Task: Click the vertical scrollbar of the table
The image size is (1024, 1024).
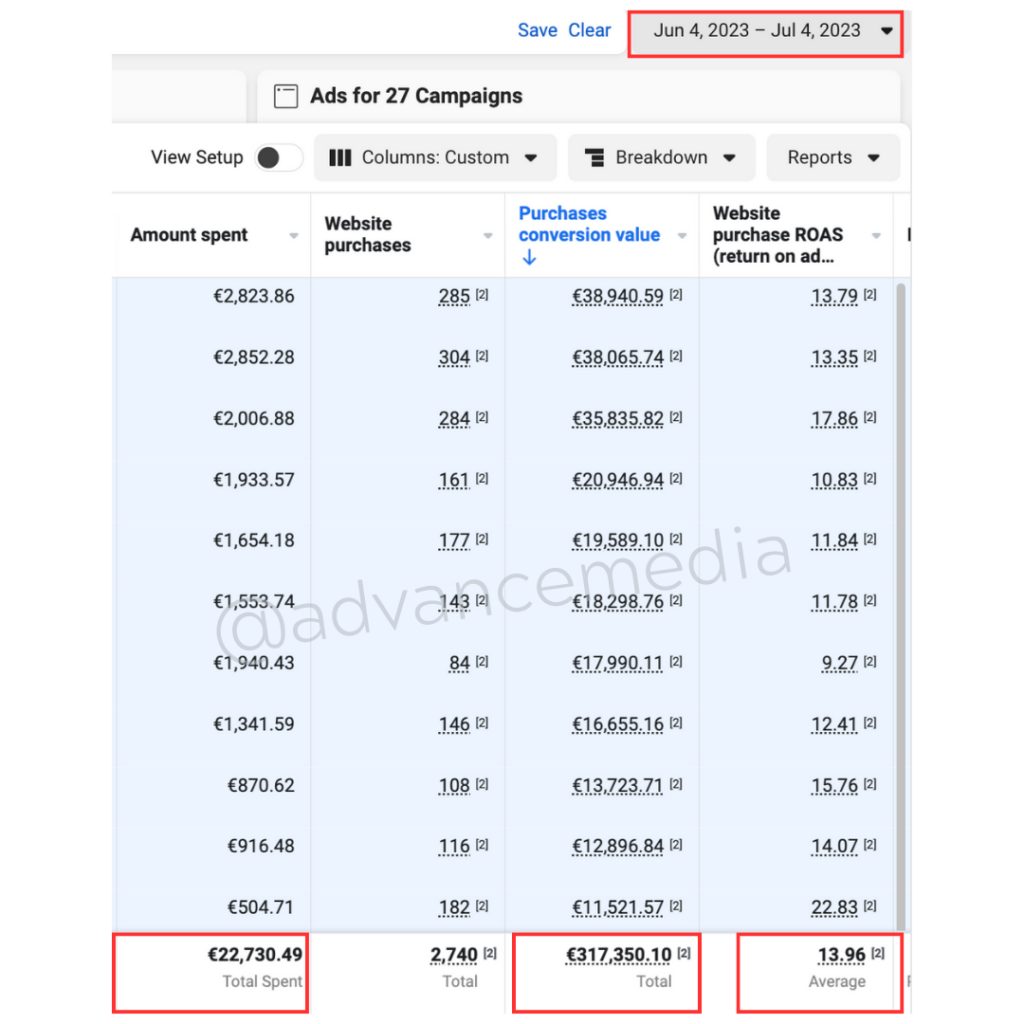Action: 900,600
